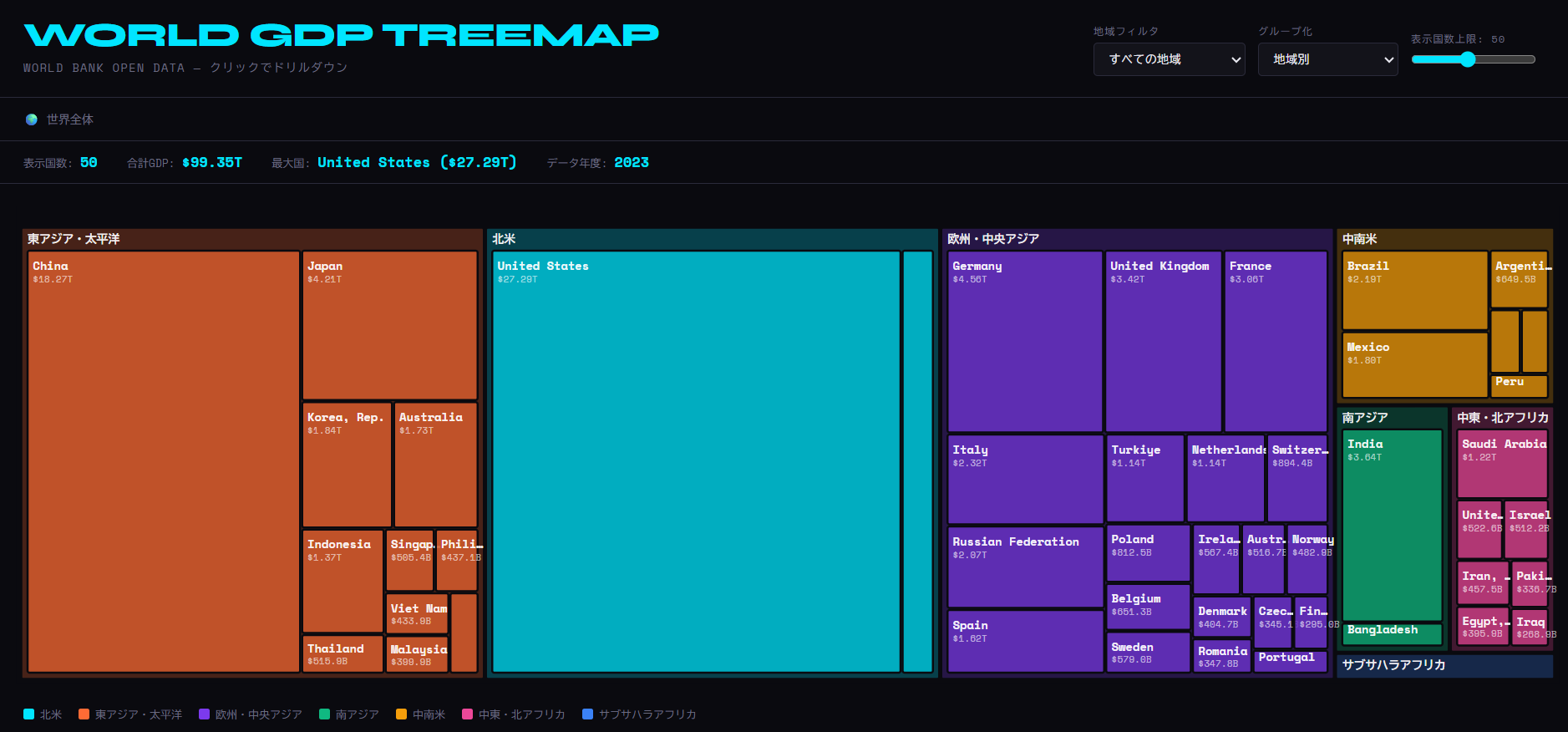The height and width of the screenshot is (732, 1568).
Task: Click the Turkiye tile
Action: click(1144, 479)
